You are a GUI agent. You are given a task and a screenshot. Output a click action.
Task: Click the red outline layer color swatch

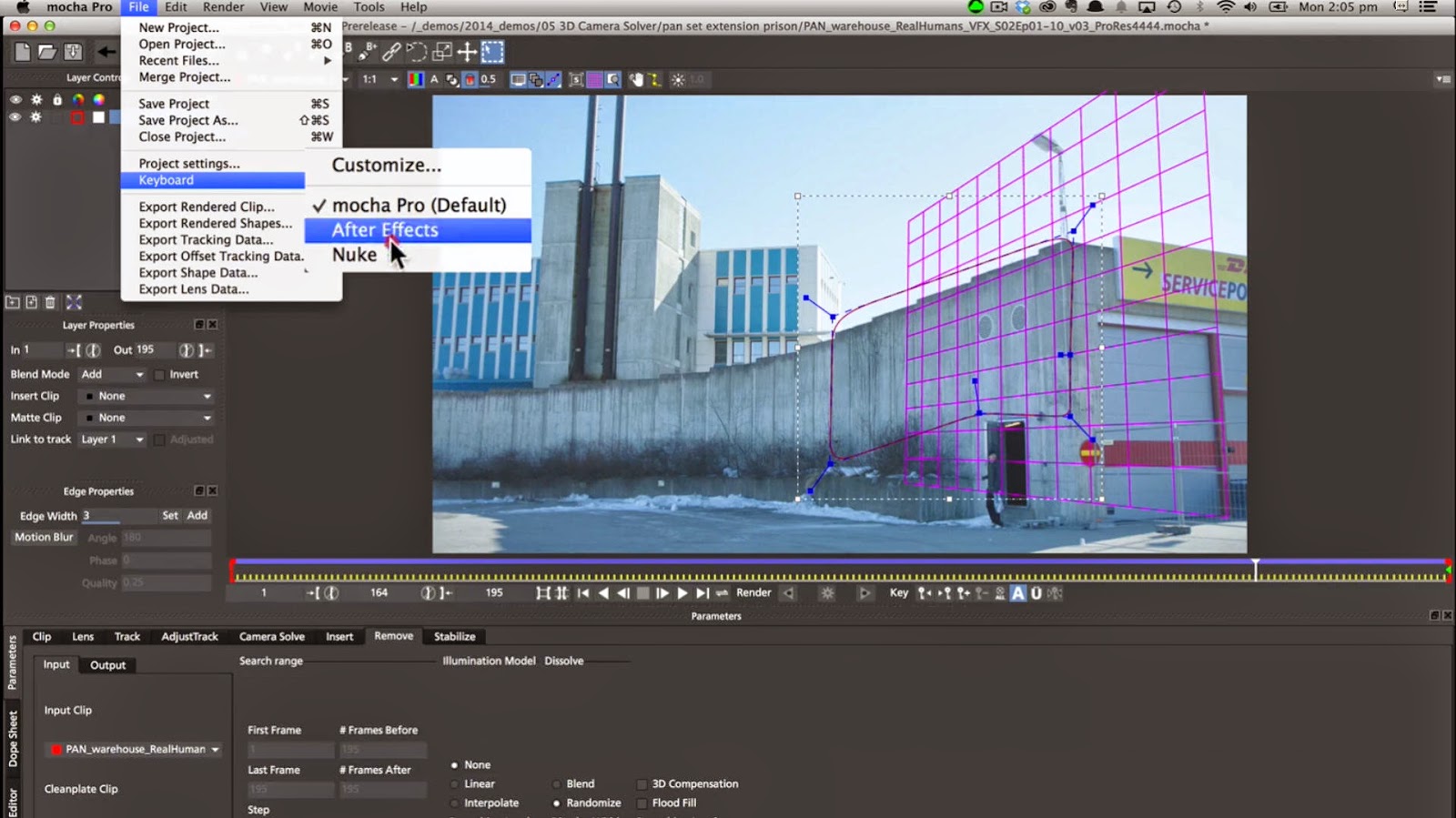click(77, 117)
